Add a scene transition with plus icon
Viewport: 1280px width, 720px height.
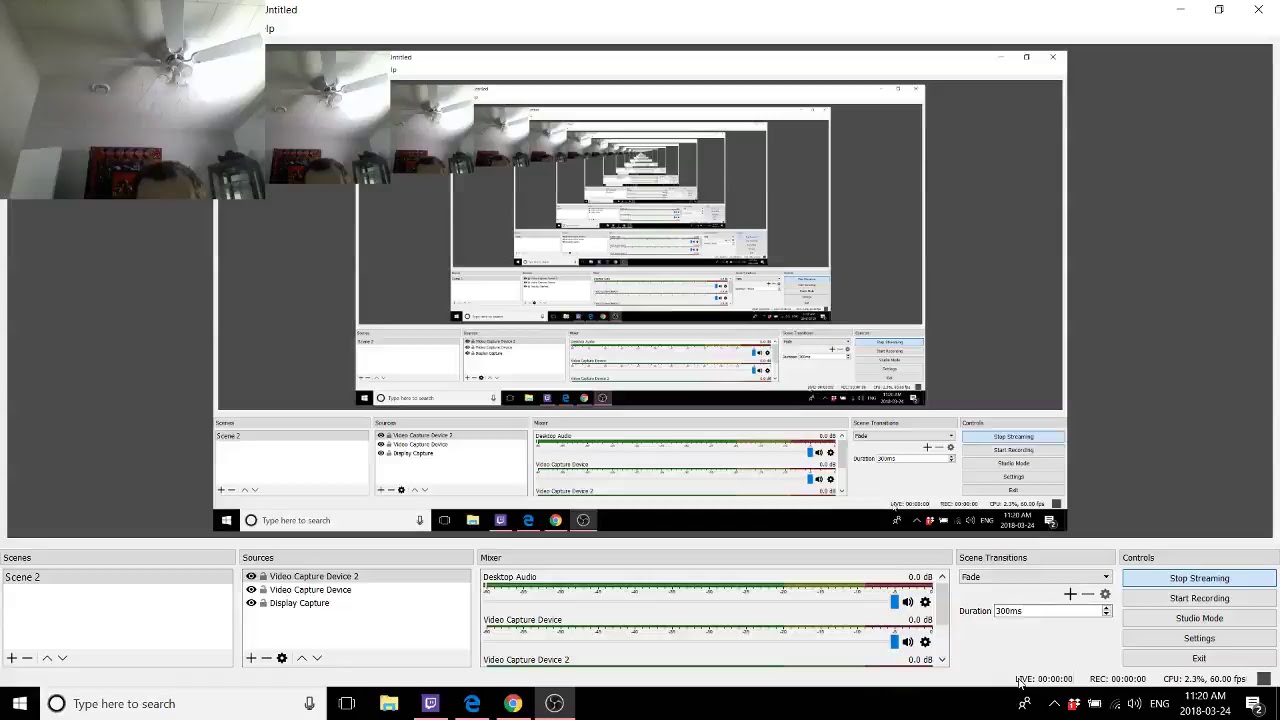(x=1070, y=595)
